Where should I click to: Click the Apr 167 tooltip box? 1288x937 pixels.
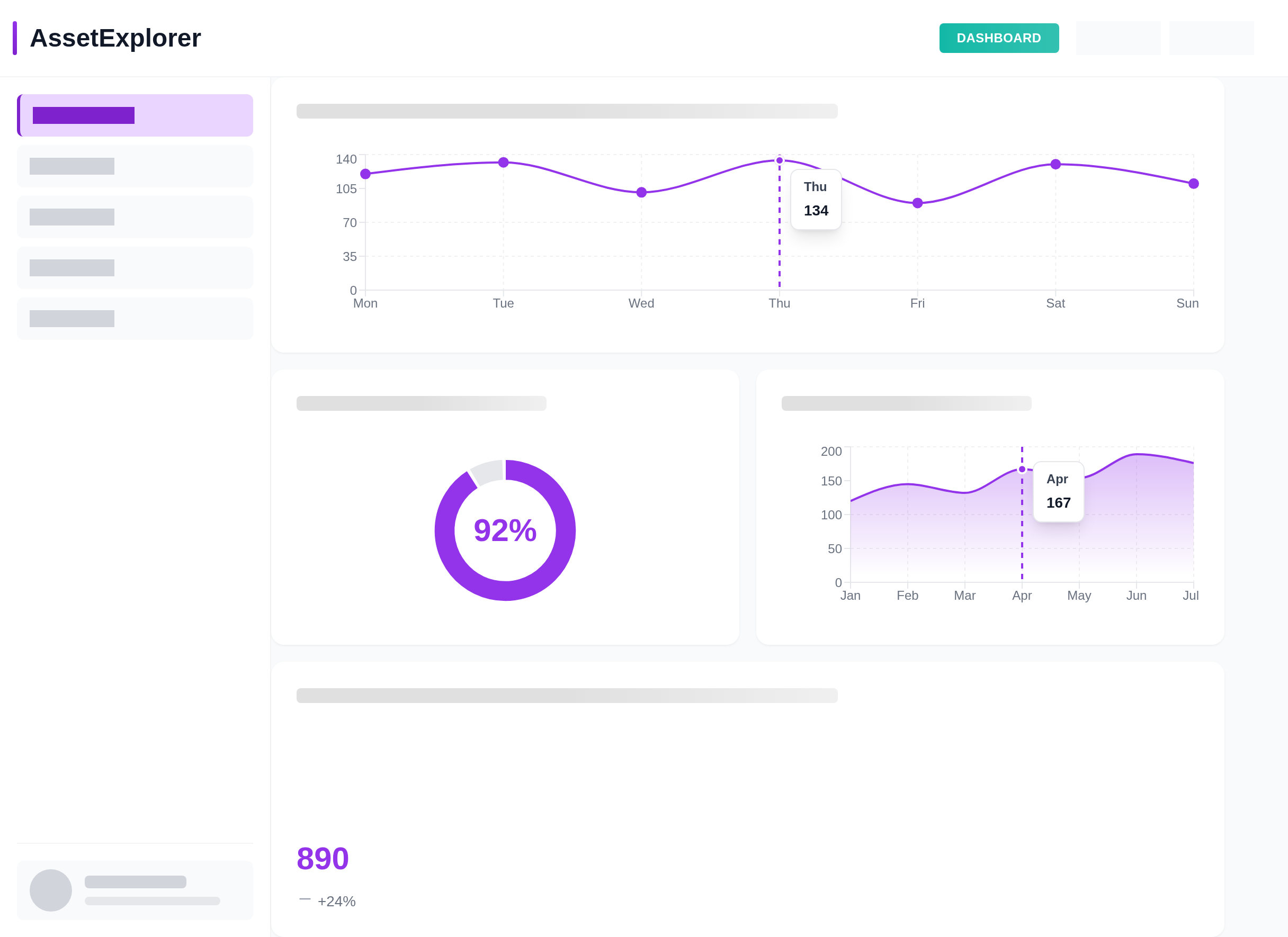(x=1058, y=491)
